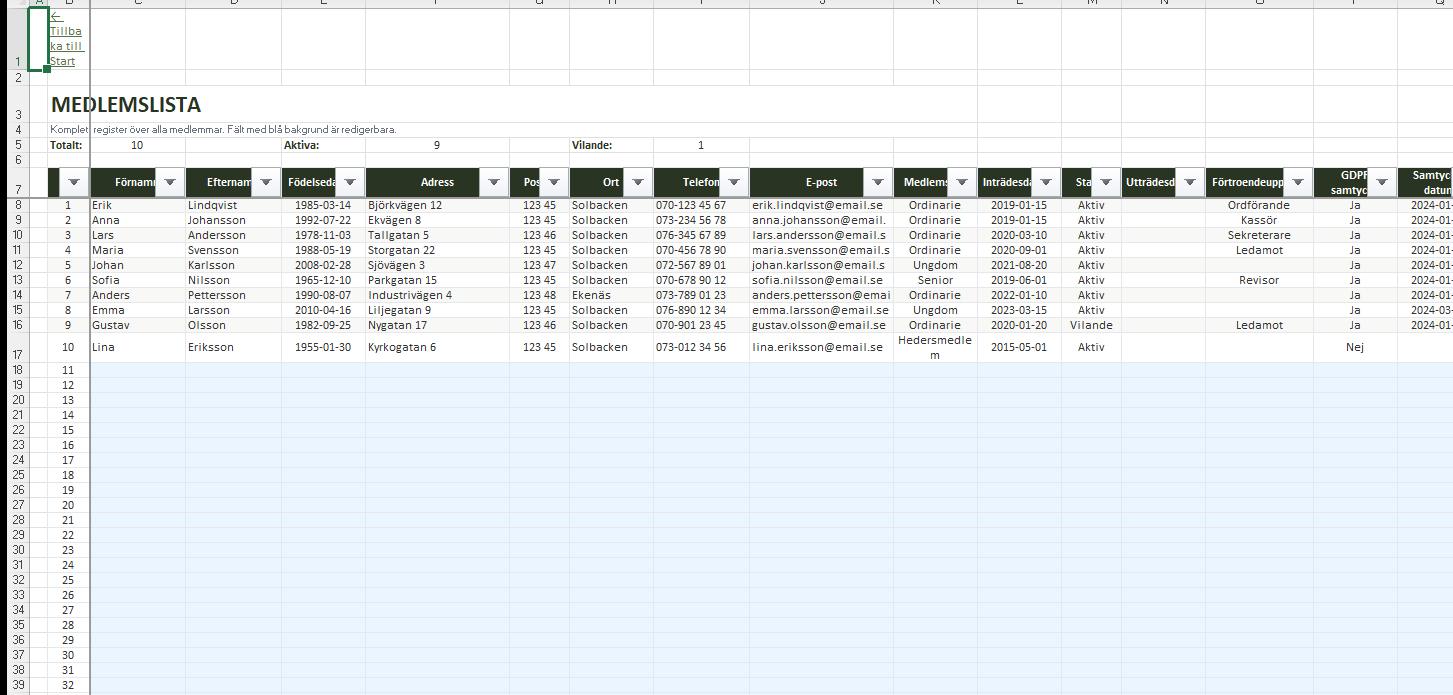Open filter dropdown for the member number column

pyautogui.click(x=74, y=182)
